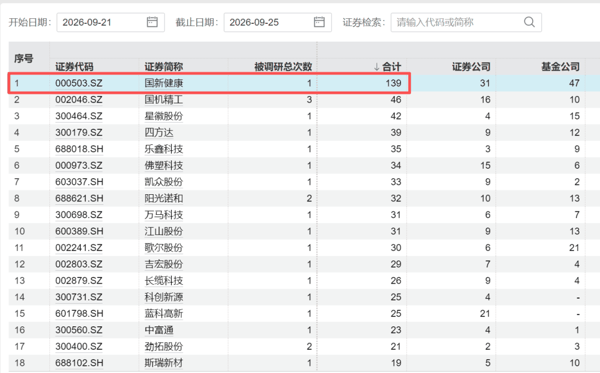Click securities company count 16 for 国机精工
Image resolution: width=600 pixels, height=373 pixels.
(x=485, y=99)
